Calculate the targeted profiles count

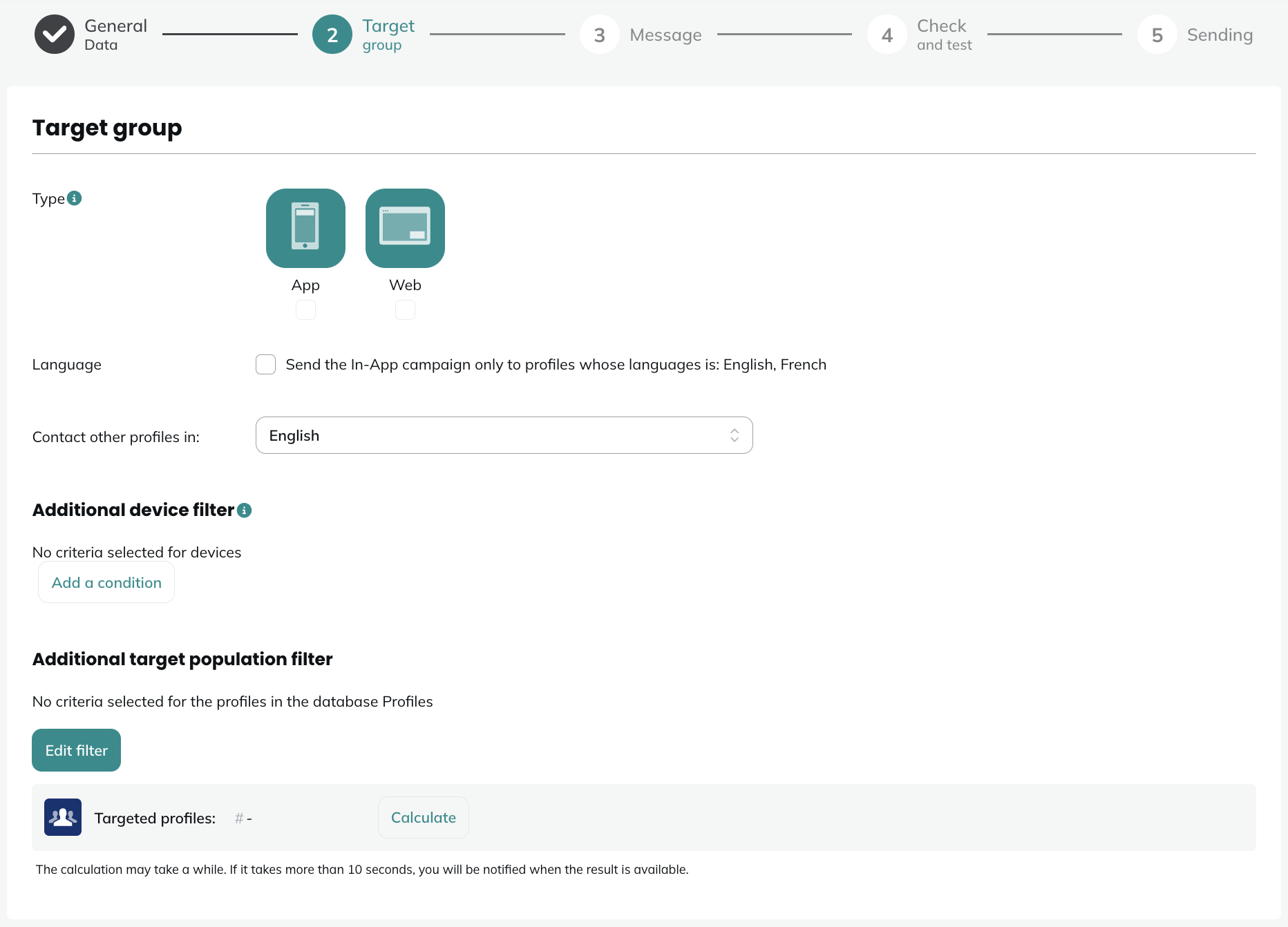424,818
